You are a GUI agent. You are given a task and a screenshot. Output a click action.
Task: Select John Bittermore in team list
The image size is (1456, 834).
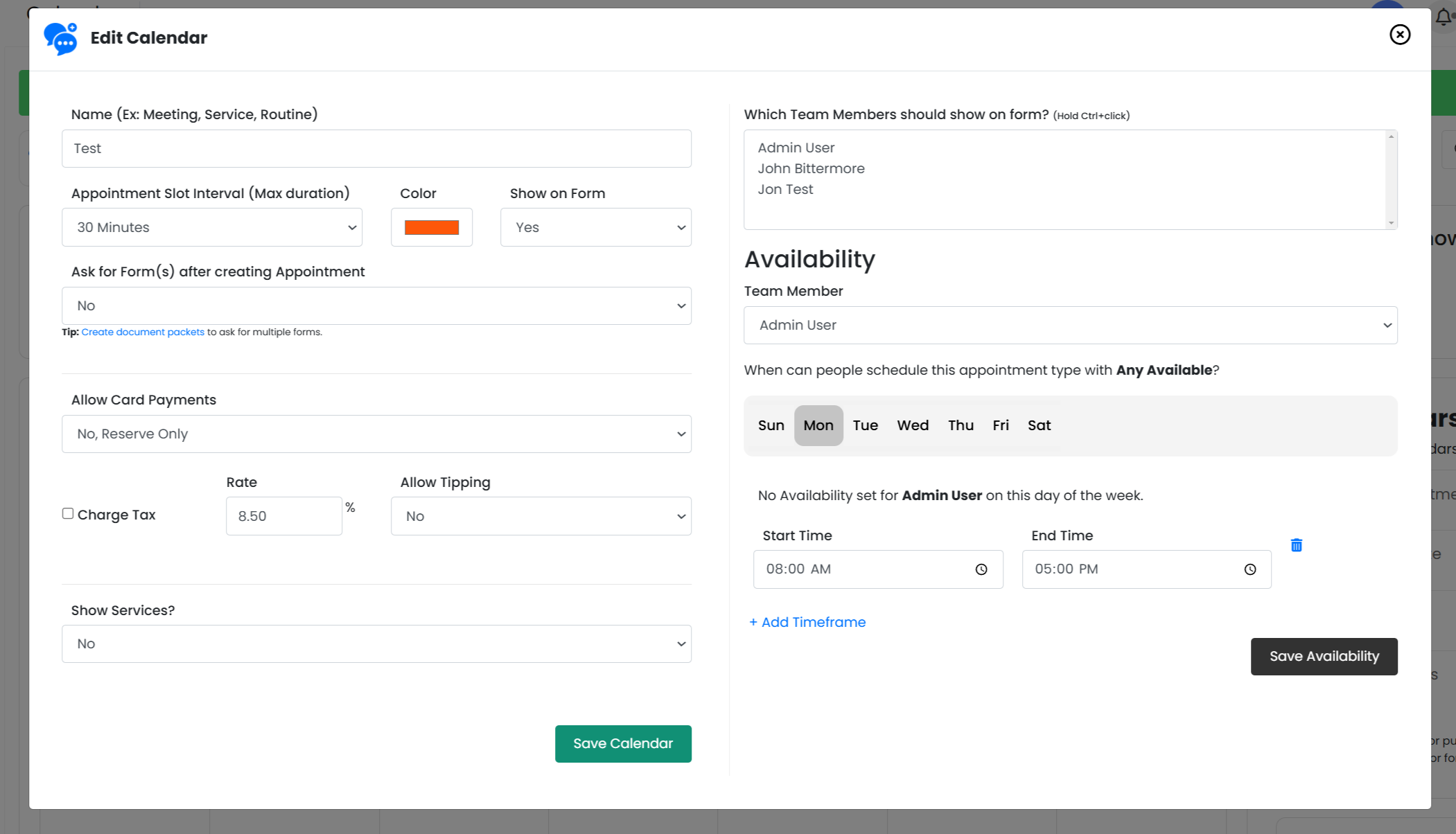tap(811, 168)
